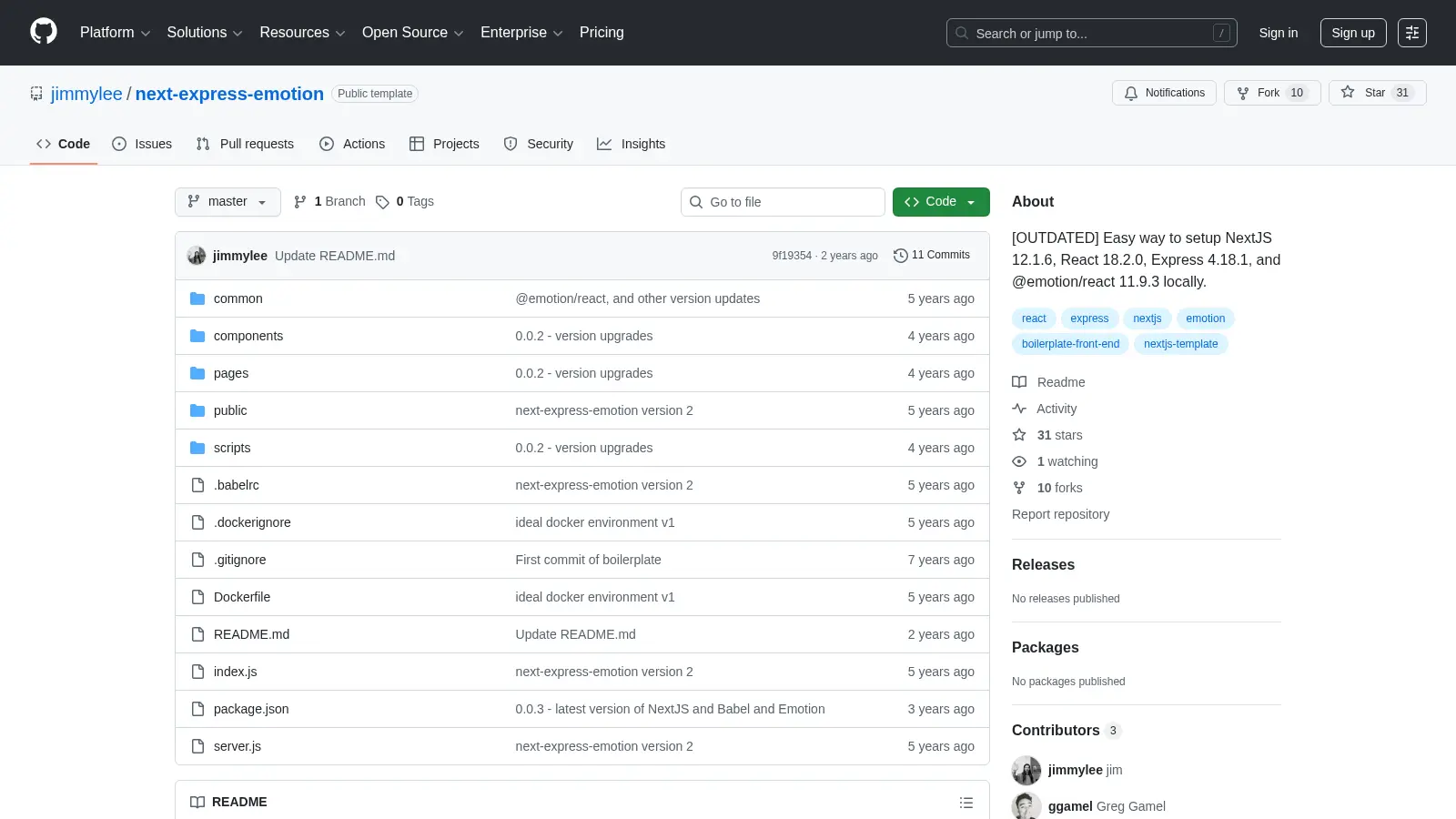
Task: Select the emotion topic tag
Action: click(1205, 318)
